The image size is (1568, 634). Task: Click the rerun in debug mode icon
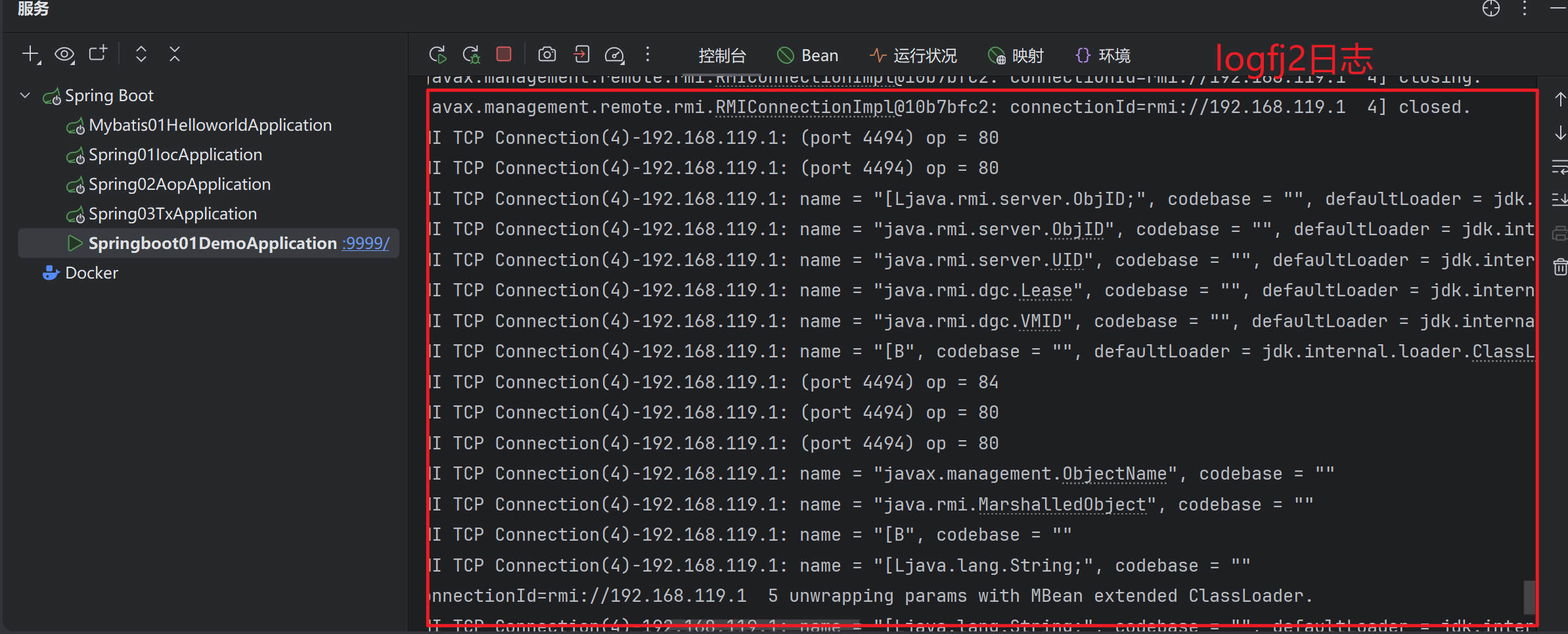tap(471, 55)
